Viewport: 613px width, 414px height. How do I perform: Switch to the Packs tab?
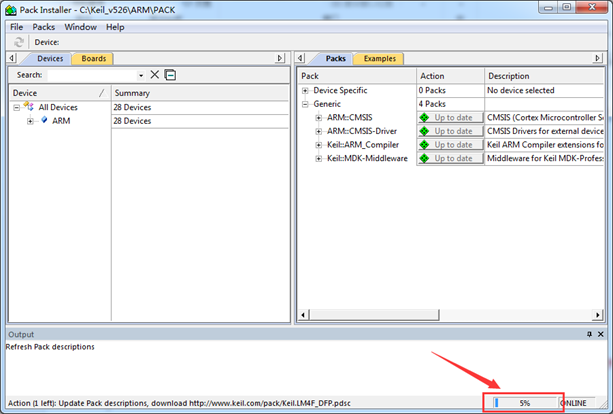335,59
